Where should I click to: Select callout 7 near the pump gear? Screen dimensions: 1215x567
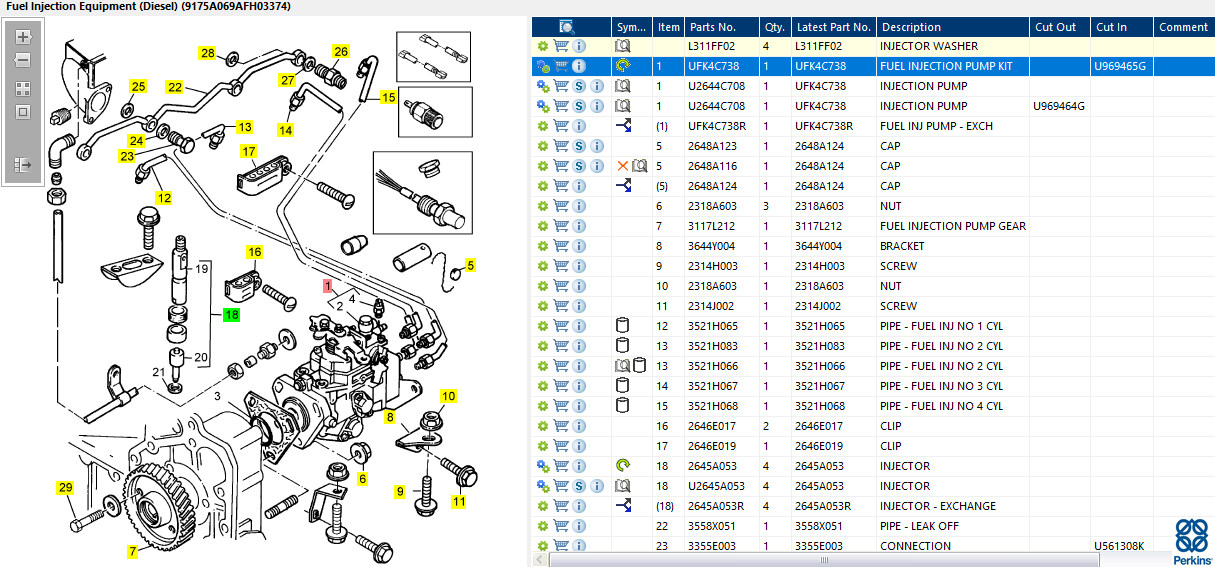point(132,551)
